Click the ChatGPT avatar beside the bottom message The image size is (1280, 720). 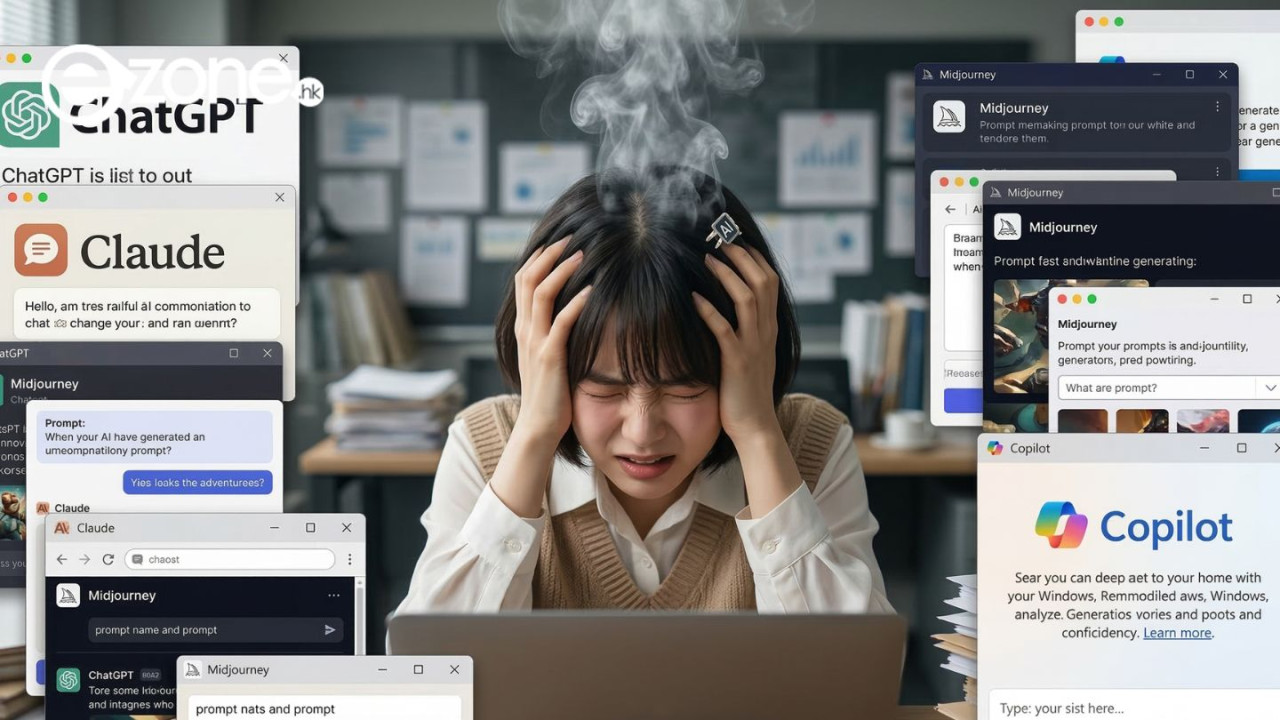[68, 680]
